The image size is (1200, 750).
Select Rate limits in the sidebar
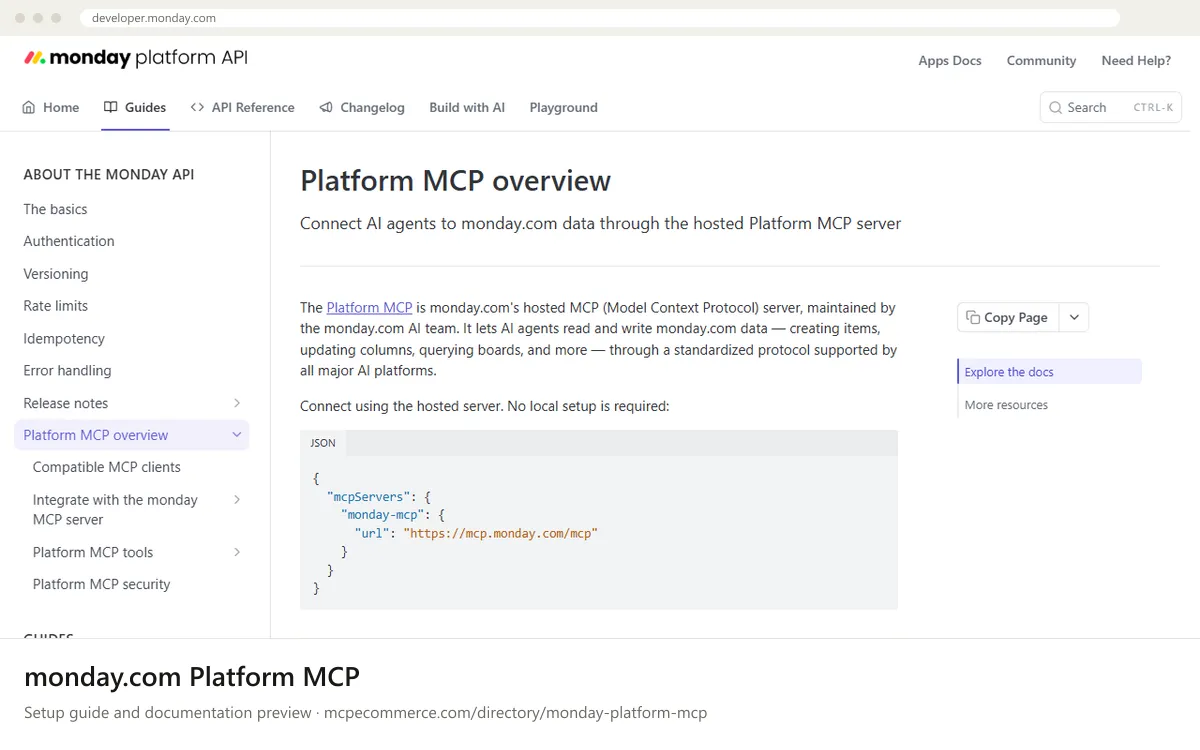click(56, 306)
